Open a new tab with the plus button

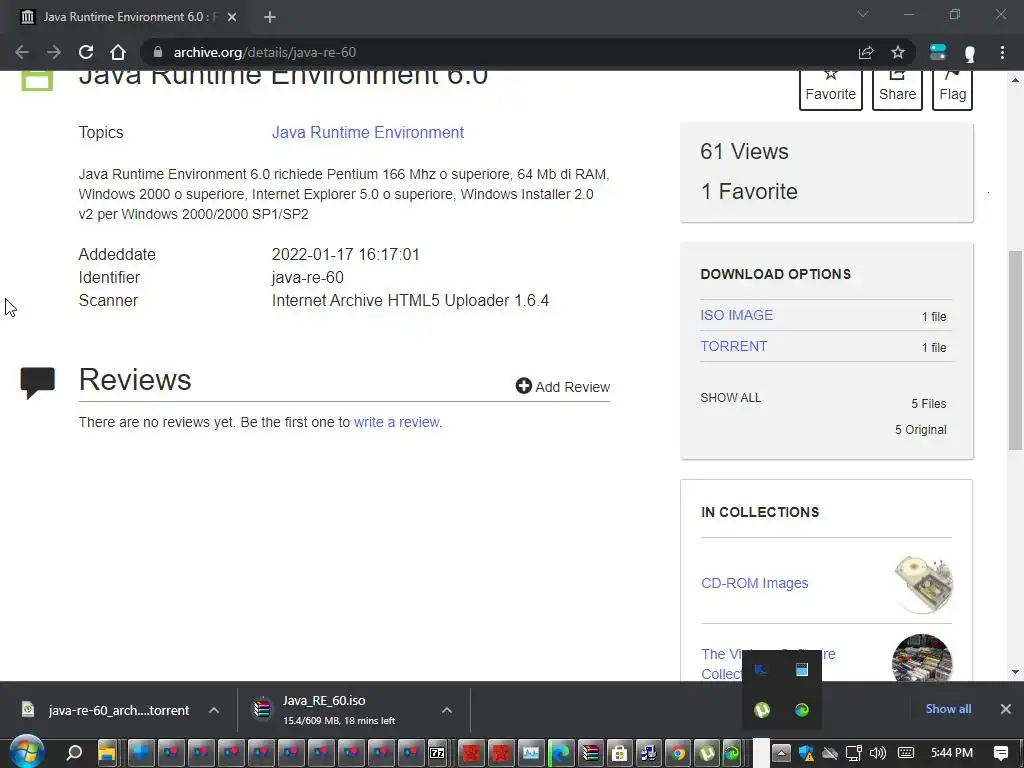coord(270,17)
